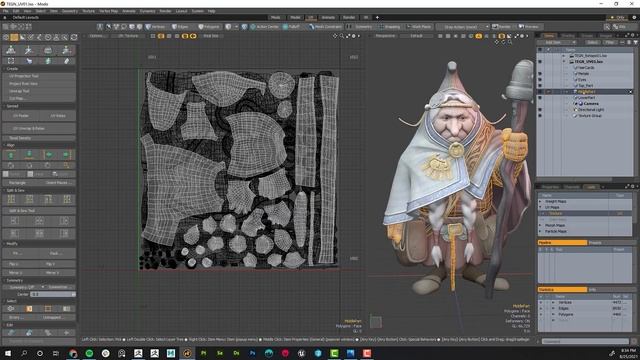Viewport: 640px width, 360px height.
Task: Select Vertices selection mode
Action: pyautogui.click(x=156, y=27)
